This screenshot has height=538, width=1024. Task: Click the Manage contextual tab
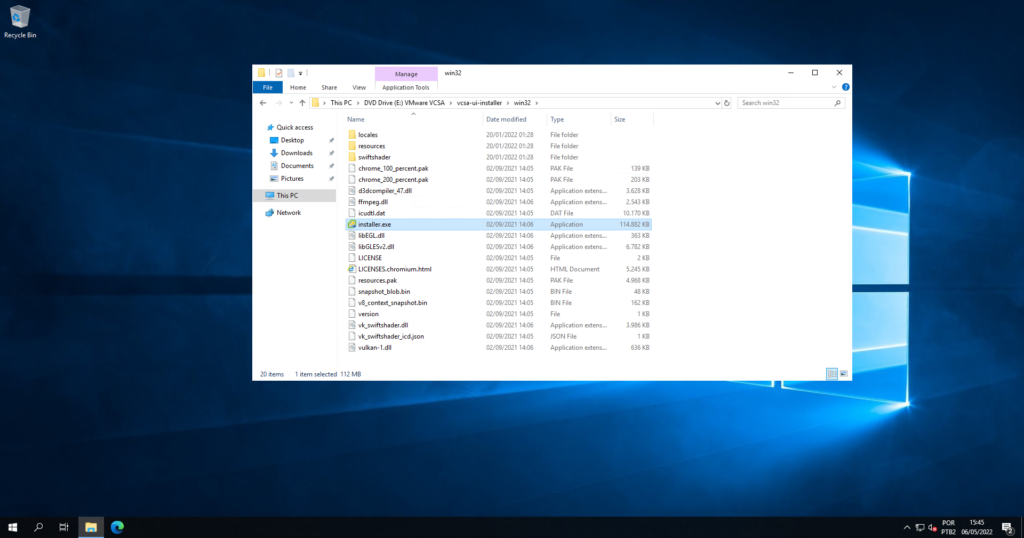tap(406, 74)
